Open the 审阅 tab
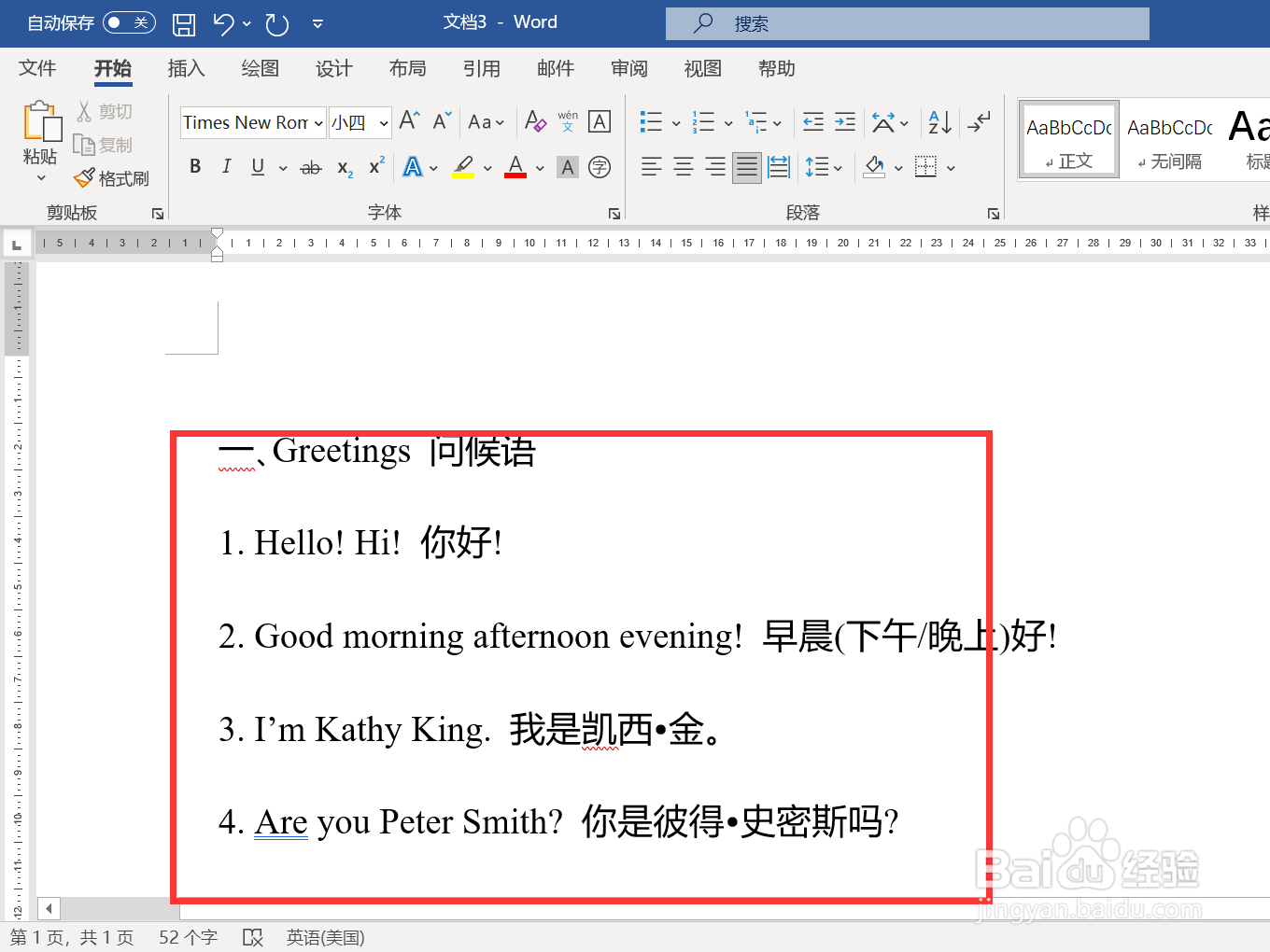Image resolution: width=1270 pixels, height=952 pixels. (x=628, y=68)
